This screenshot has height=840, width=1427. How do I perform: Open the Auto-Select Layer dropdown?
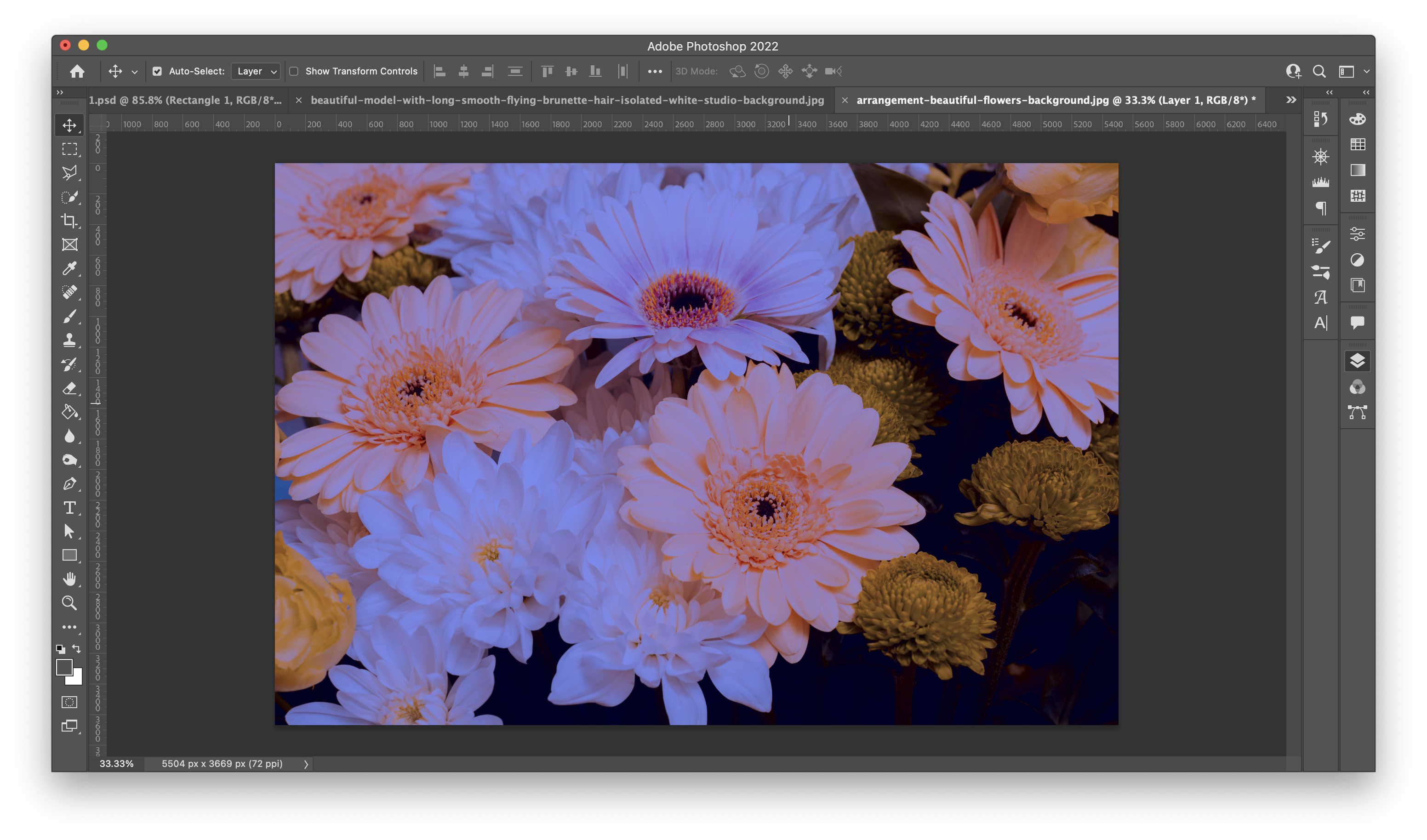tap(256, 71)
